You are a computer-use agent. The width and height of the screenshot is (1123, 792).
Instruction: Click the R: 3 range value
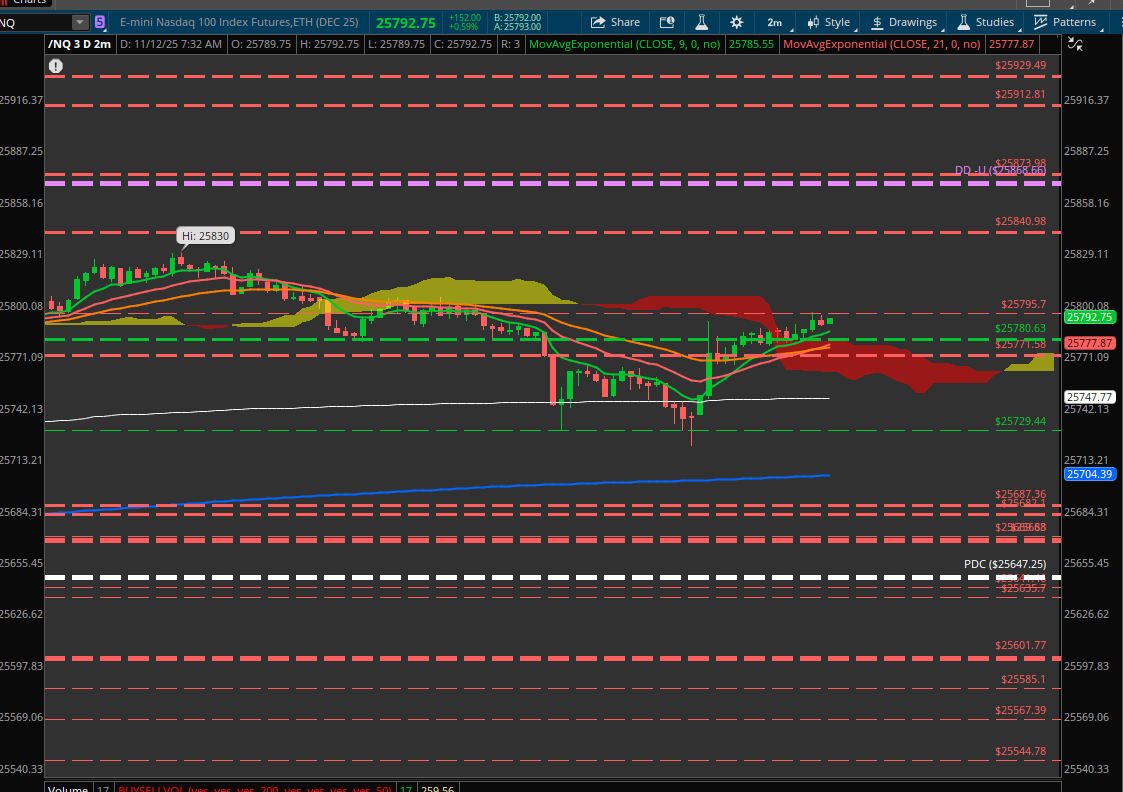pos(511,44)
